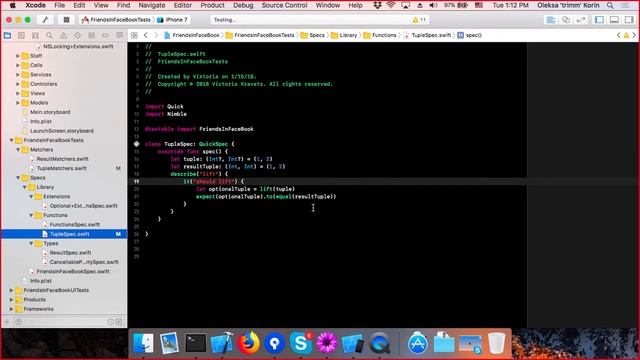Open FunctionsSpec.swift in navigator

click(x=74, y=225)
